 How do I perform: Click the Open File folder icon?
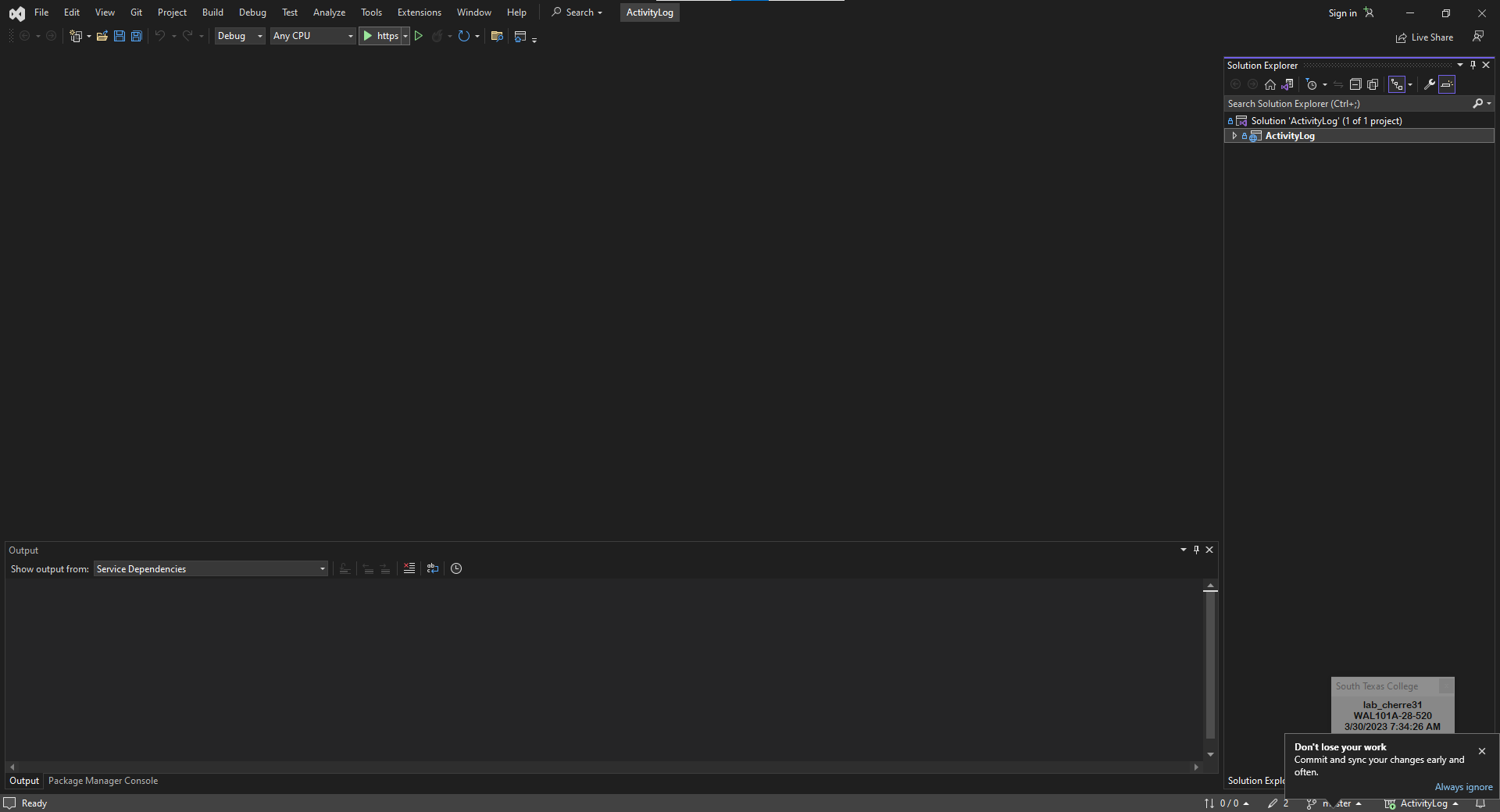coord(102,36)
